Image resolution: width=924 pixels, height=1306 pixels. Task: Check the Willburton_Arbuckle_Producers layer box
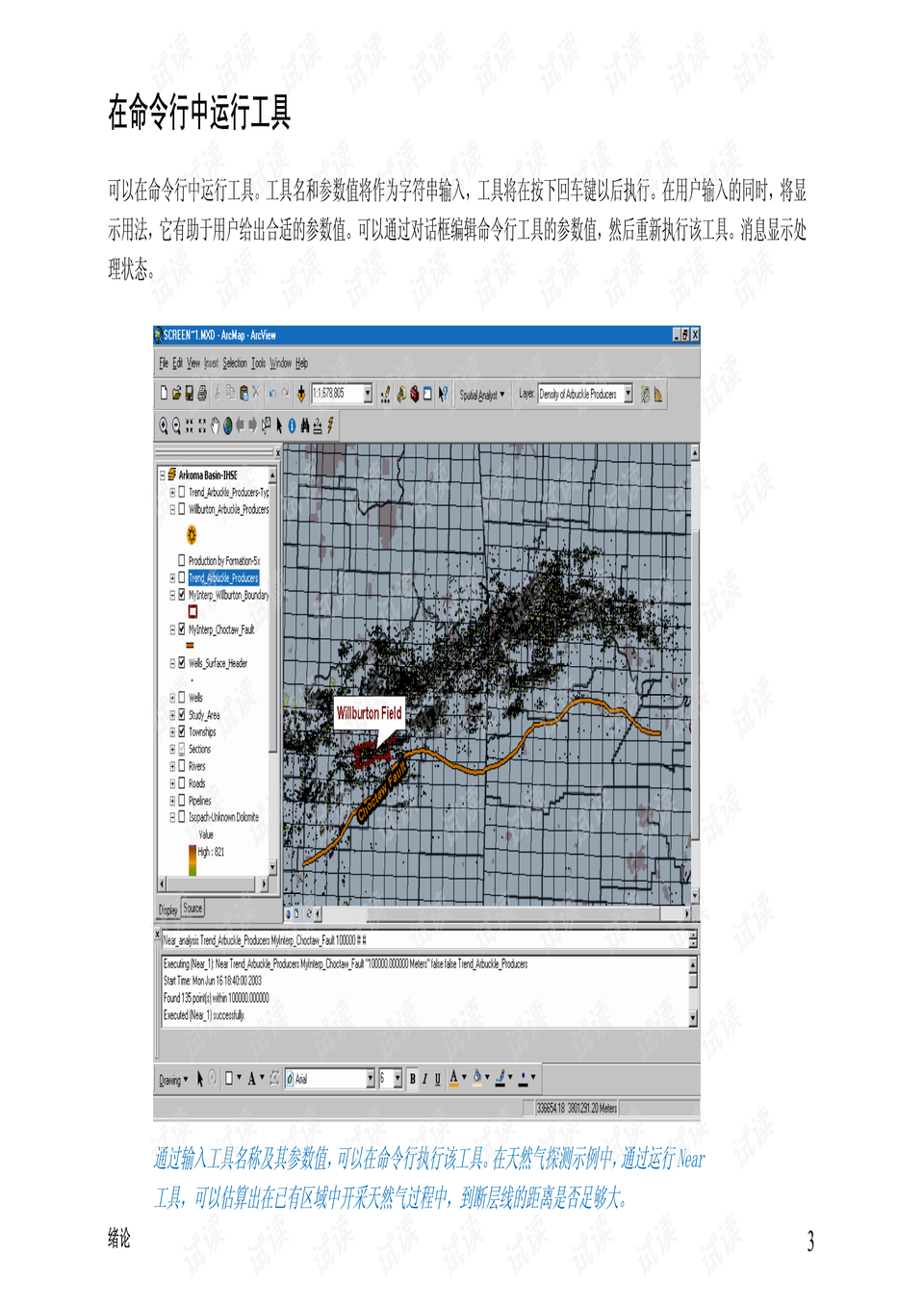[181, 509]
